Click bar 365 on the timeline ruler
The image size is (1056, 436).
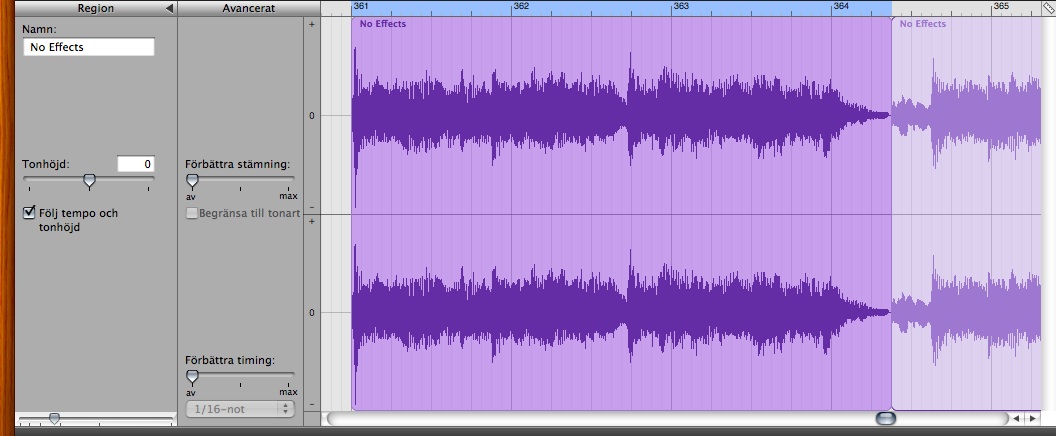pos(1001,6)
